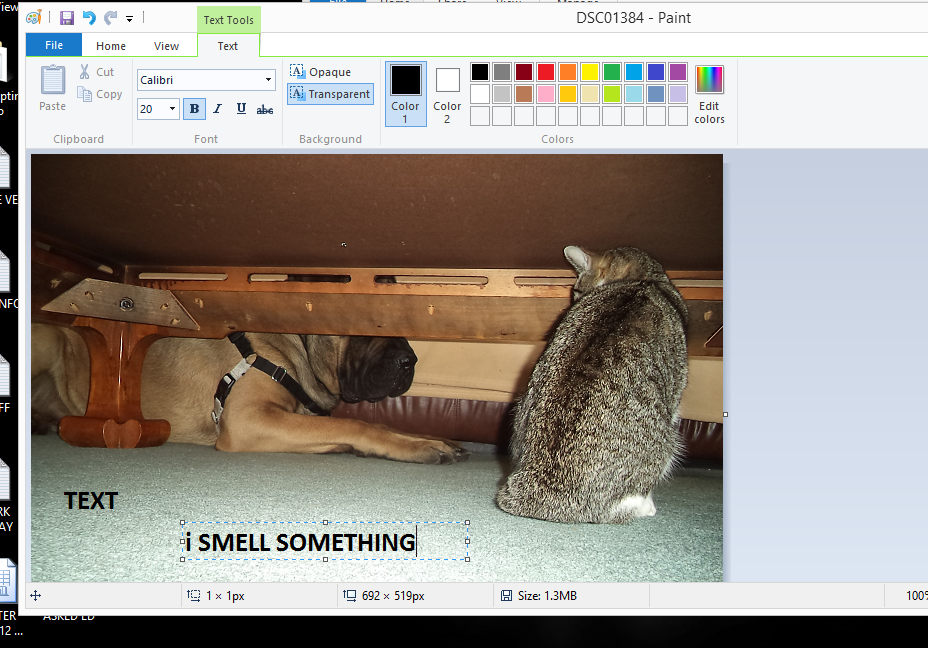Image resolution: width=928 pixels, height=648 pixels.
Task: Redo the undone action
Action: coord(110,18)
